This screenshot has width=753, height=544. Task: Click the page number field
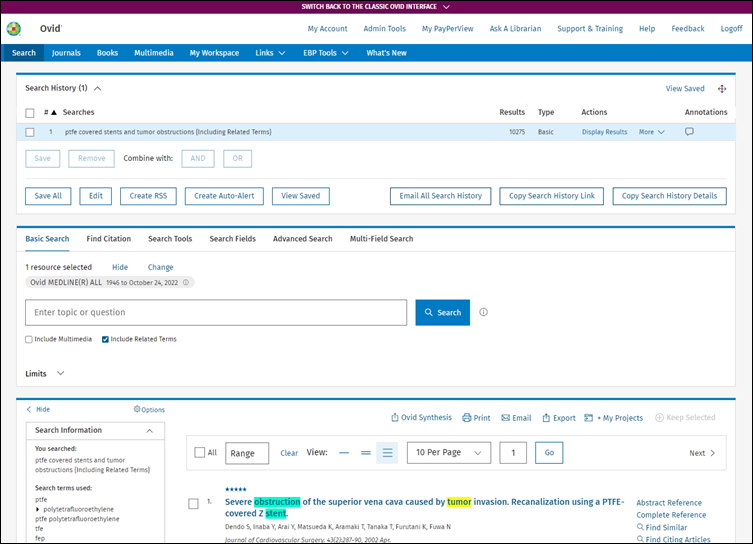coord(513,453)
